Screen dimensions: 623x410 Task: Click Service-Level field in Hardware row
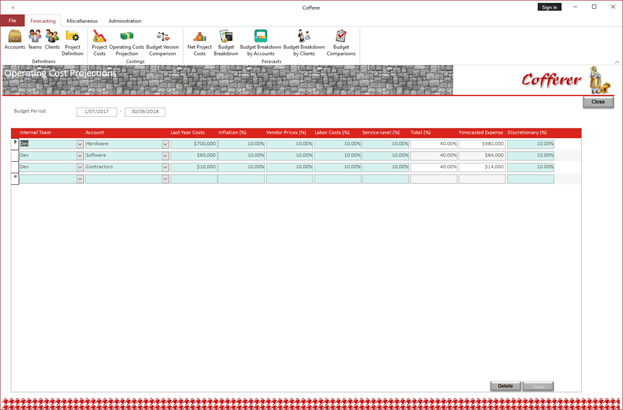click(x=385, y=144)
